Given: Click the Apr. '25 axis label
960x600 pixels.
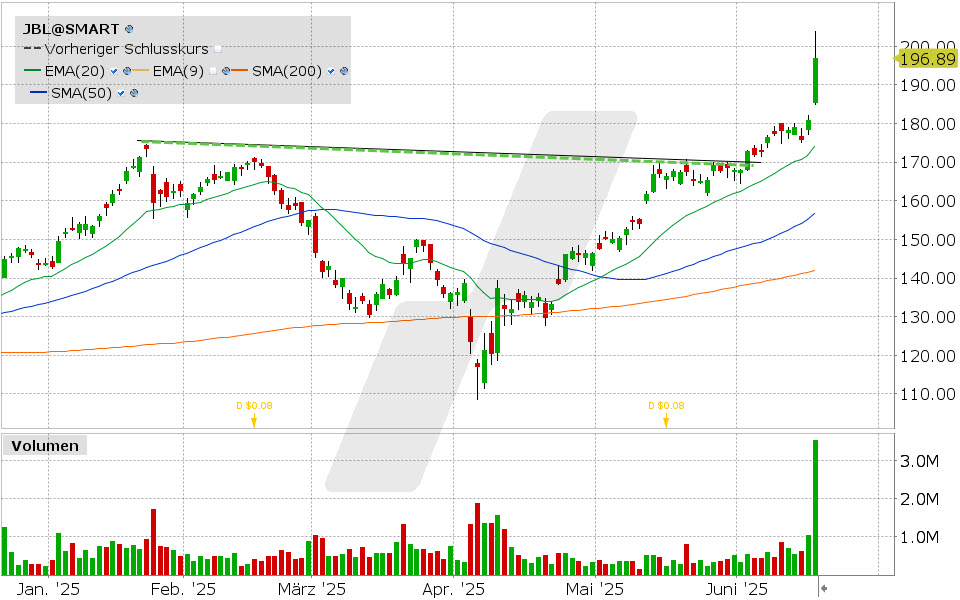Looking at the screenshot, I should coord(454,589).
